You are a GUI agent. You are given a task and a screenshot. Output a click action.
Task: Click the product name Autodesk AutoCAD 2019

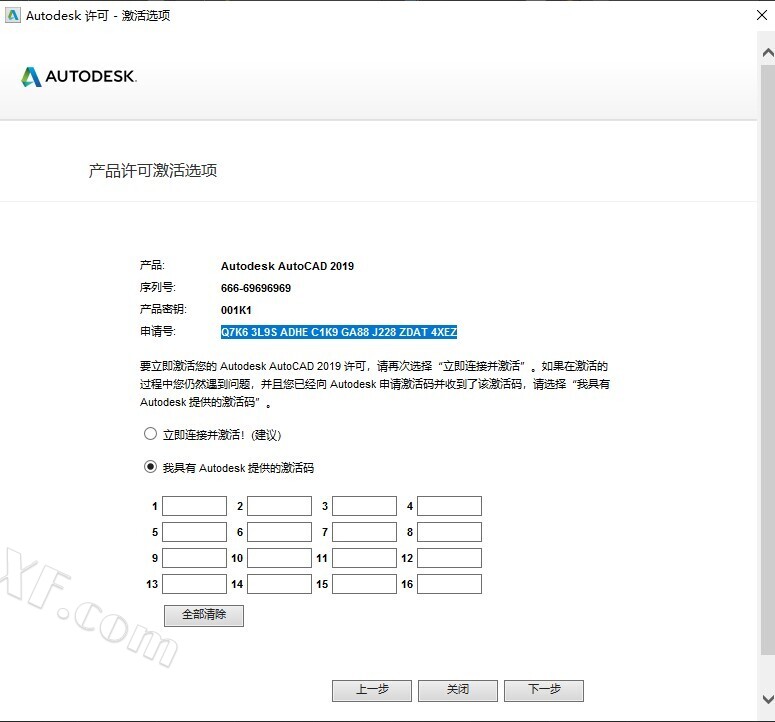click(x=287, y=266)
